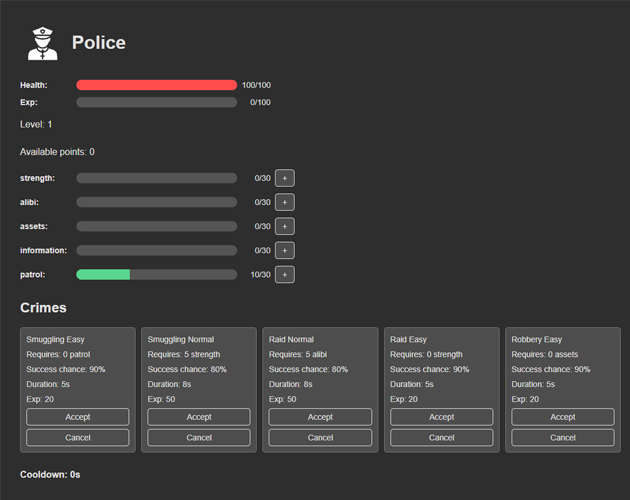
Task: Cancel the Raid Easy crime
Action: 442,437
